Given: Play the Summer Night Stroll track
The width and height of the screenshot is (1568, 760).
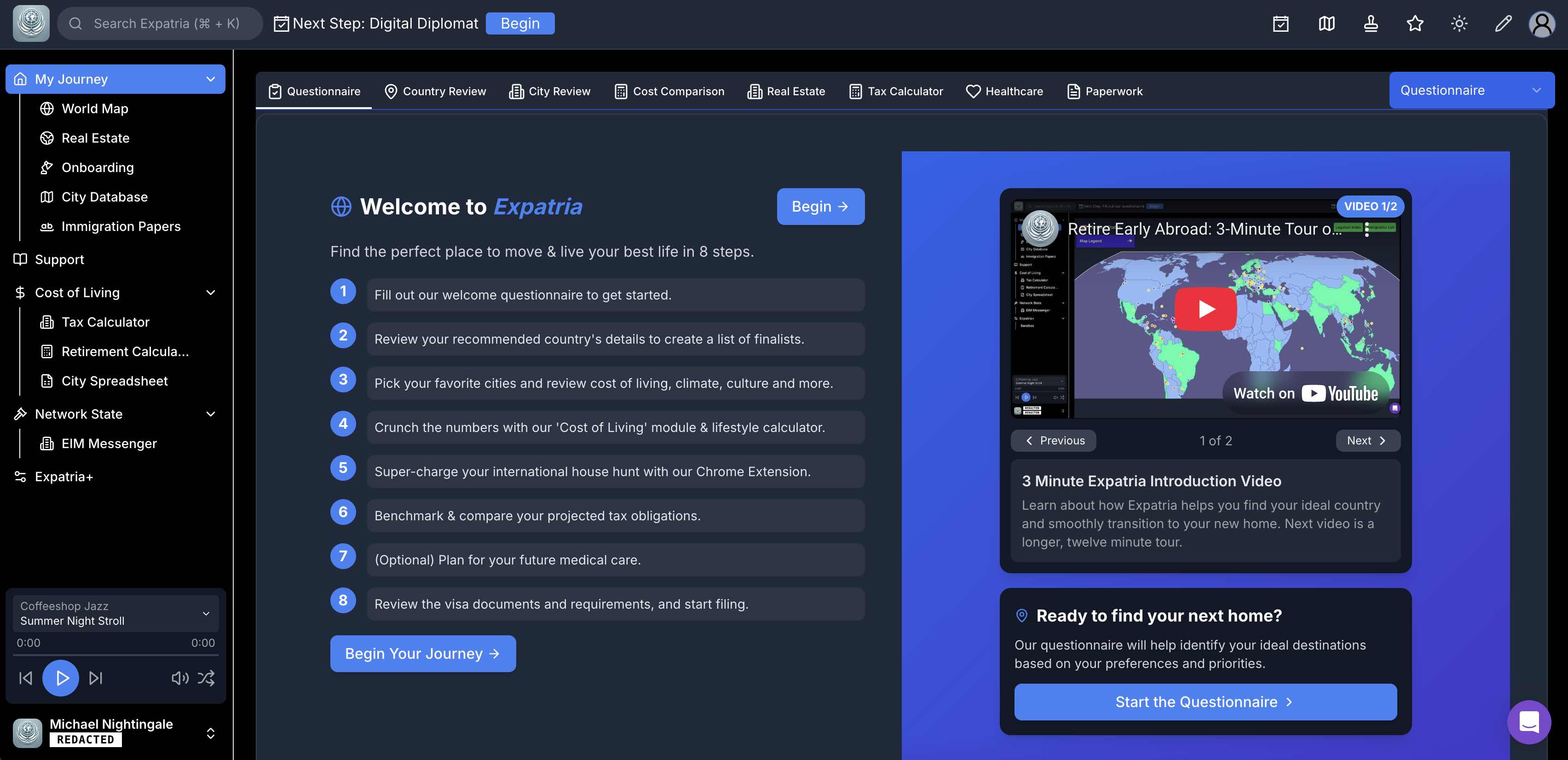Looking at the screenshot, I should [x=61, y=678].
